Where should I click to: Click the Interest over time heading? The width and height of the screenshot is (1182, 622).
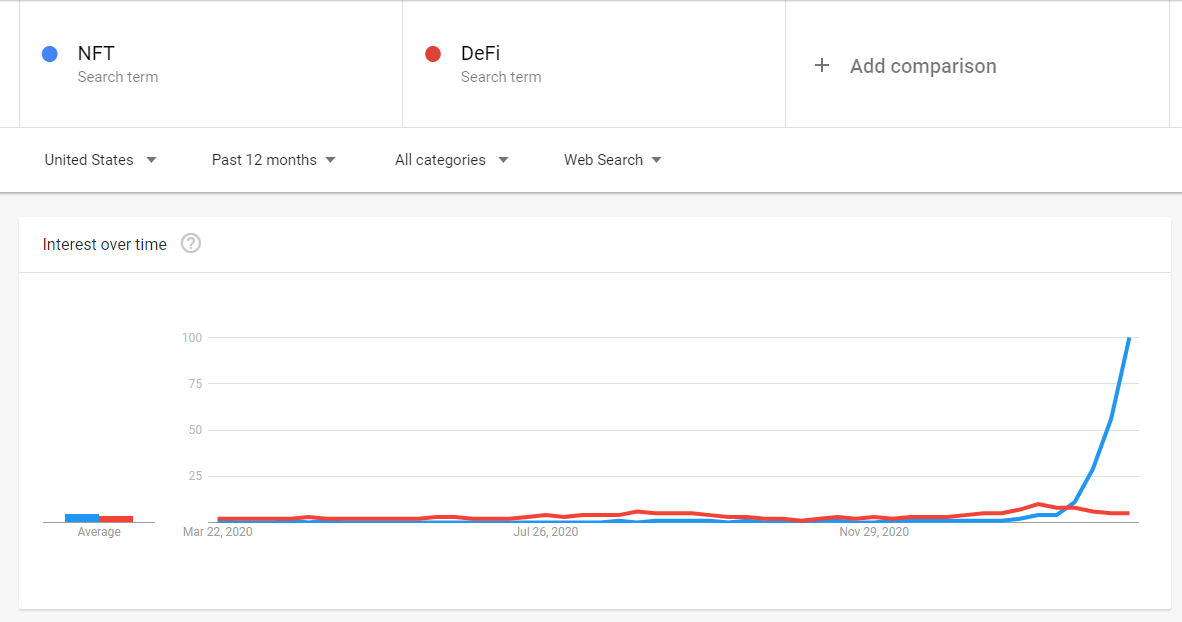pyautogui.click(x=105, y=244)
